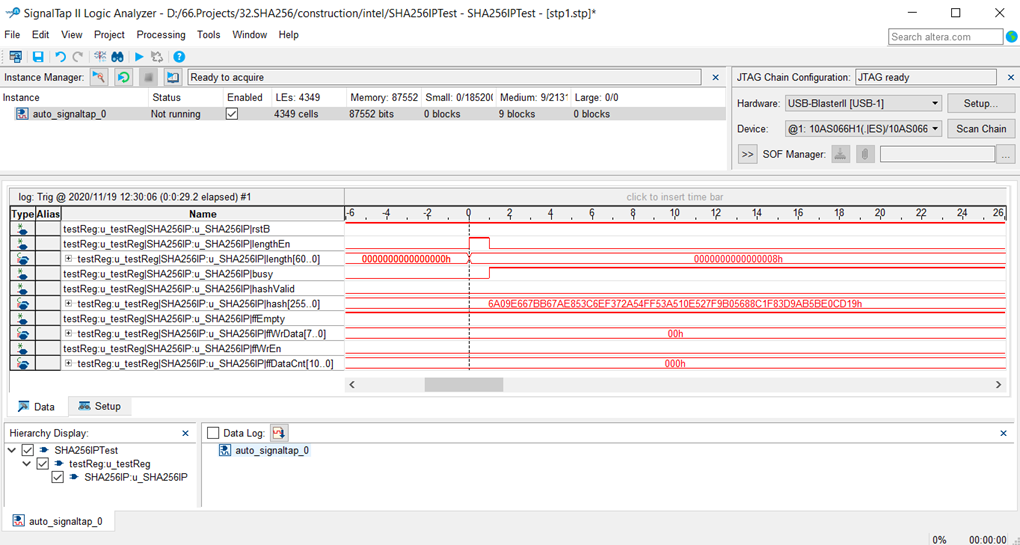Open the Edit menu

point(40,34)
